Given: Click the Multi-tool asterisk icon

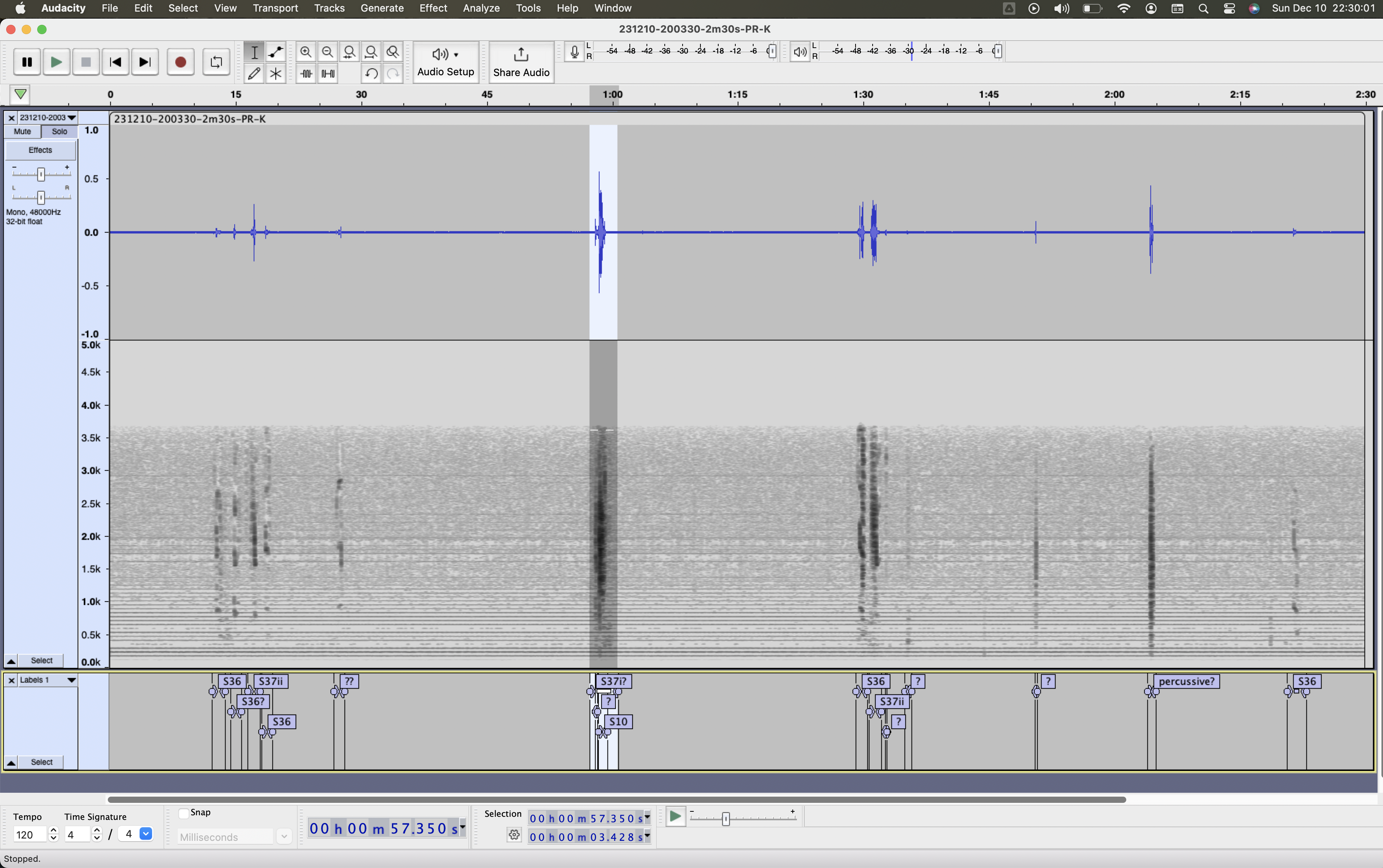Looking at the screenshot, I should pyautogui.click(x=276, y=73).
